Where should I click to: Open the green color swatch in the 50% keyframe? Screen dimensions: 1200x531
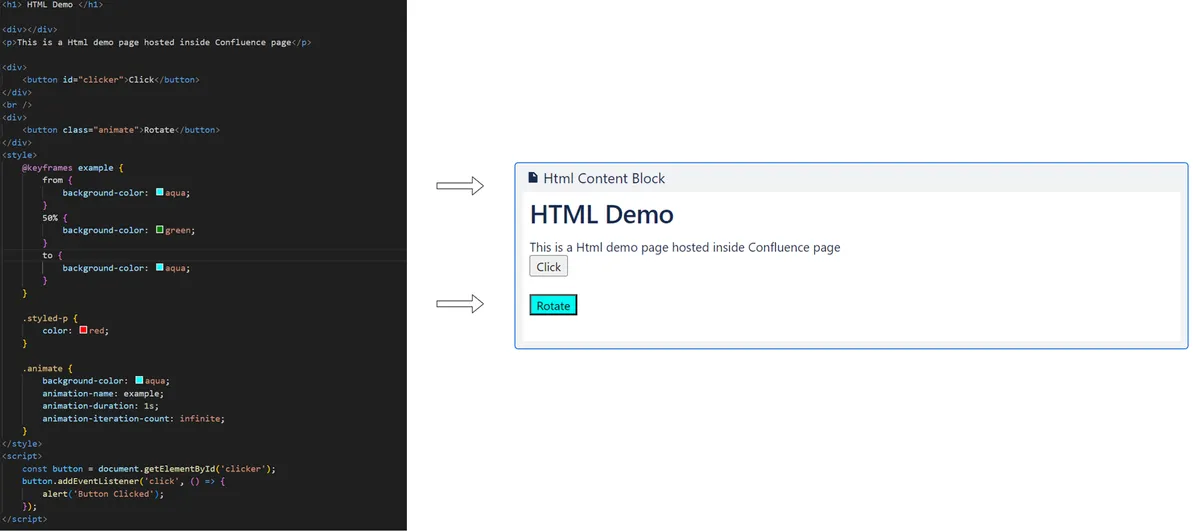pyautogui.click(x=160, y=230)
